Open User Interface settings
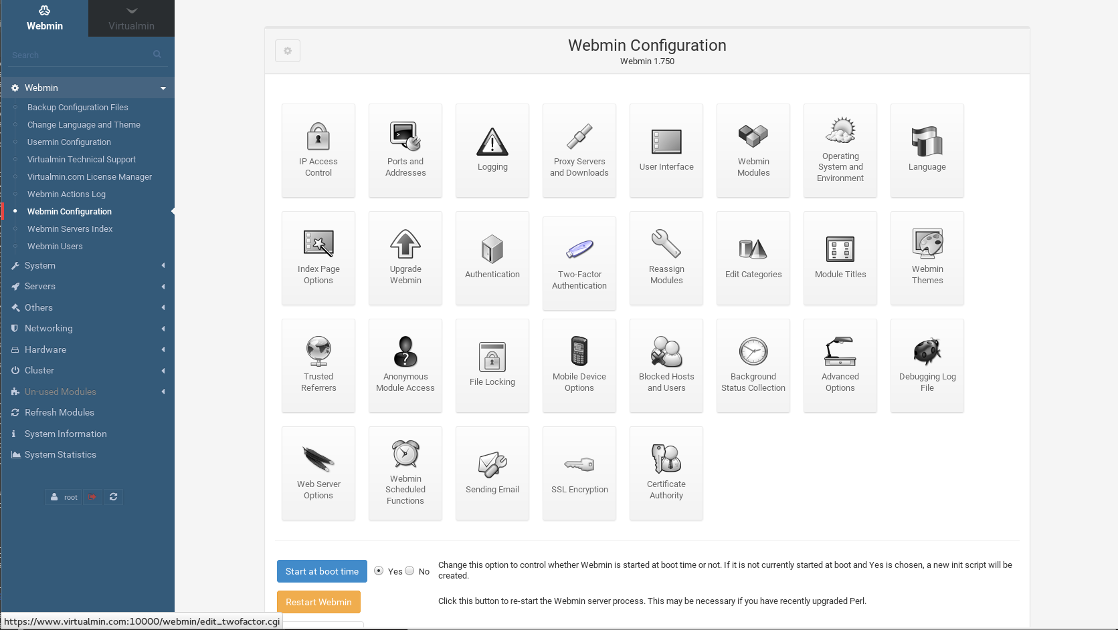The width and height of the screenshot is (1118, 630). [x=666, y=150]
